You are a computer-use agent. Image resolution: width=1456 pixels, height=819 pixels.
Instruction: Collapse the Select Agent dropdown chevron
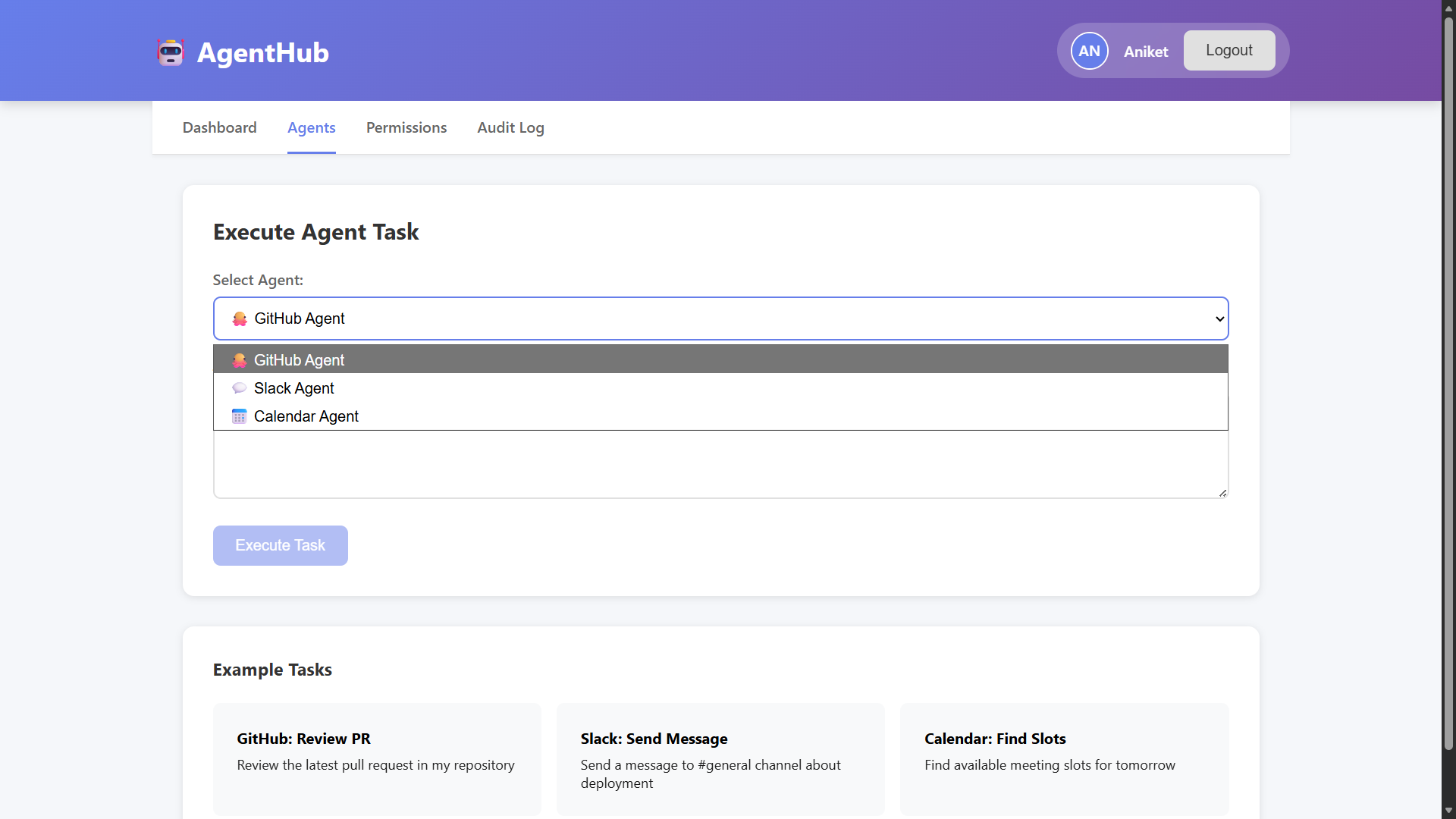pyautogui.click(x=1219, y=319)
